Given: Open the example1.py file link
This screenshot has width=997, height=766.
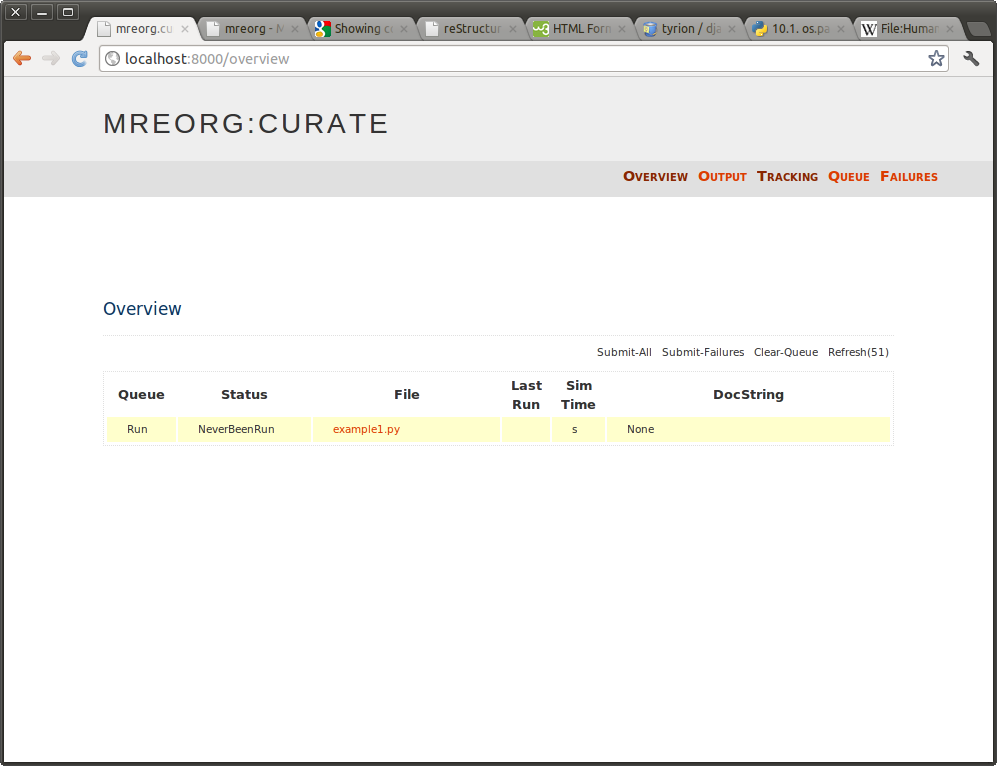Looking at the screenshot, I should (366, 429).
